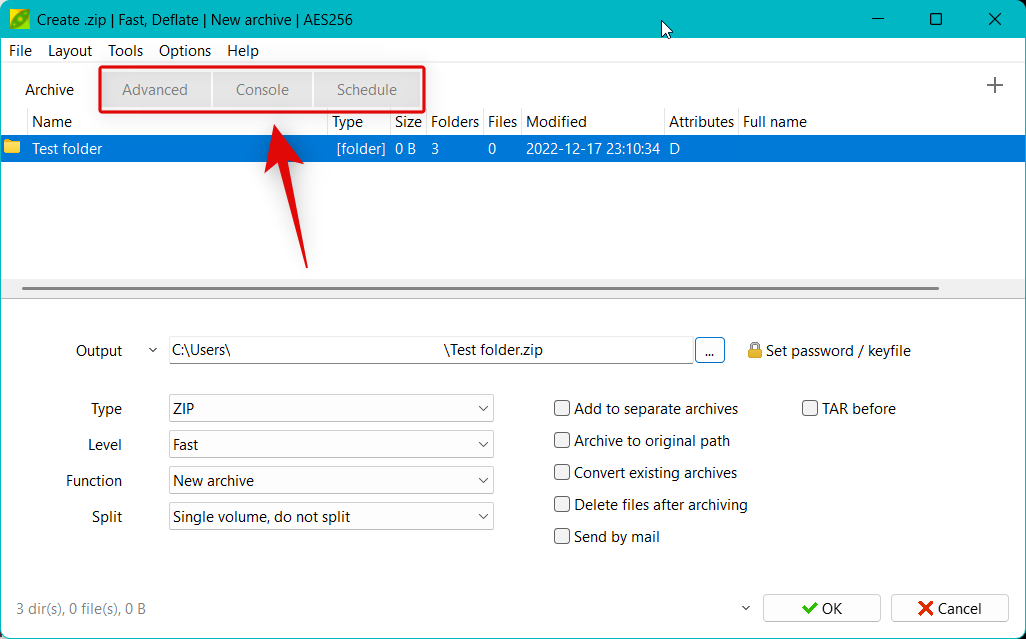This screenshot has height=639, width=1026.
Task: Open the Tools menu
Action: click(x=125, y=51)
